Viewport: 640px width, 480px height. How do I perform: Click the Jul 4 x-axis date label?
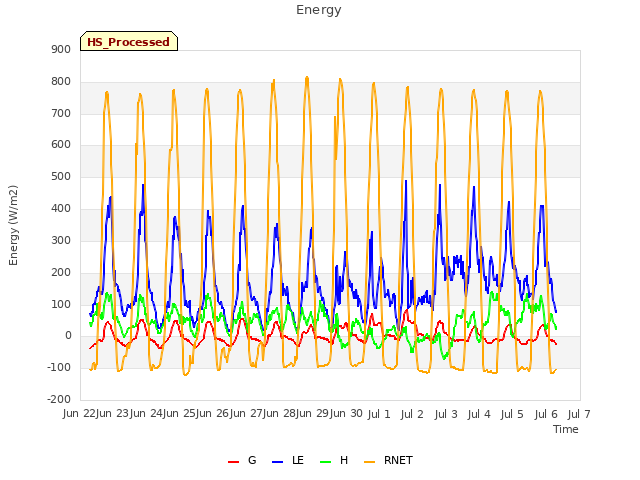point(479,414)
